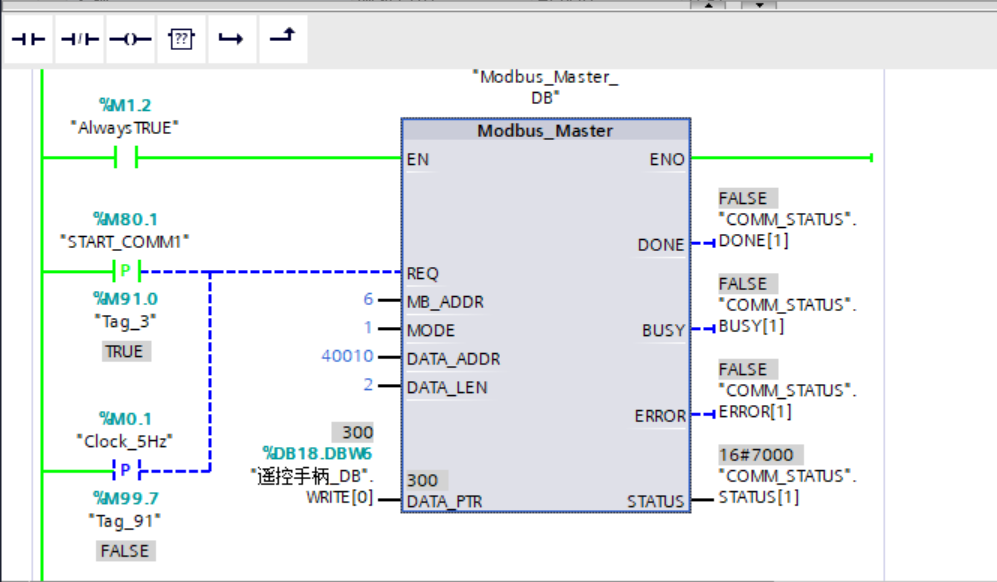Insert a normally open contact
The height and width of the screenshot is (582, 997).
pyautogui.click(x=29, y=39)
